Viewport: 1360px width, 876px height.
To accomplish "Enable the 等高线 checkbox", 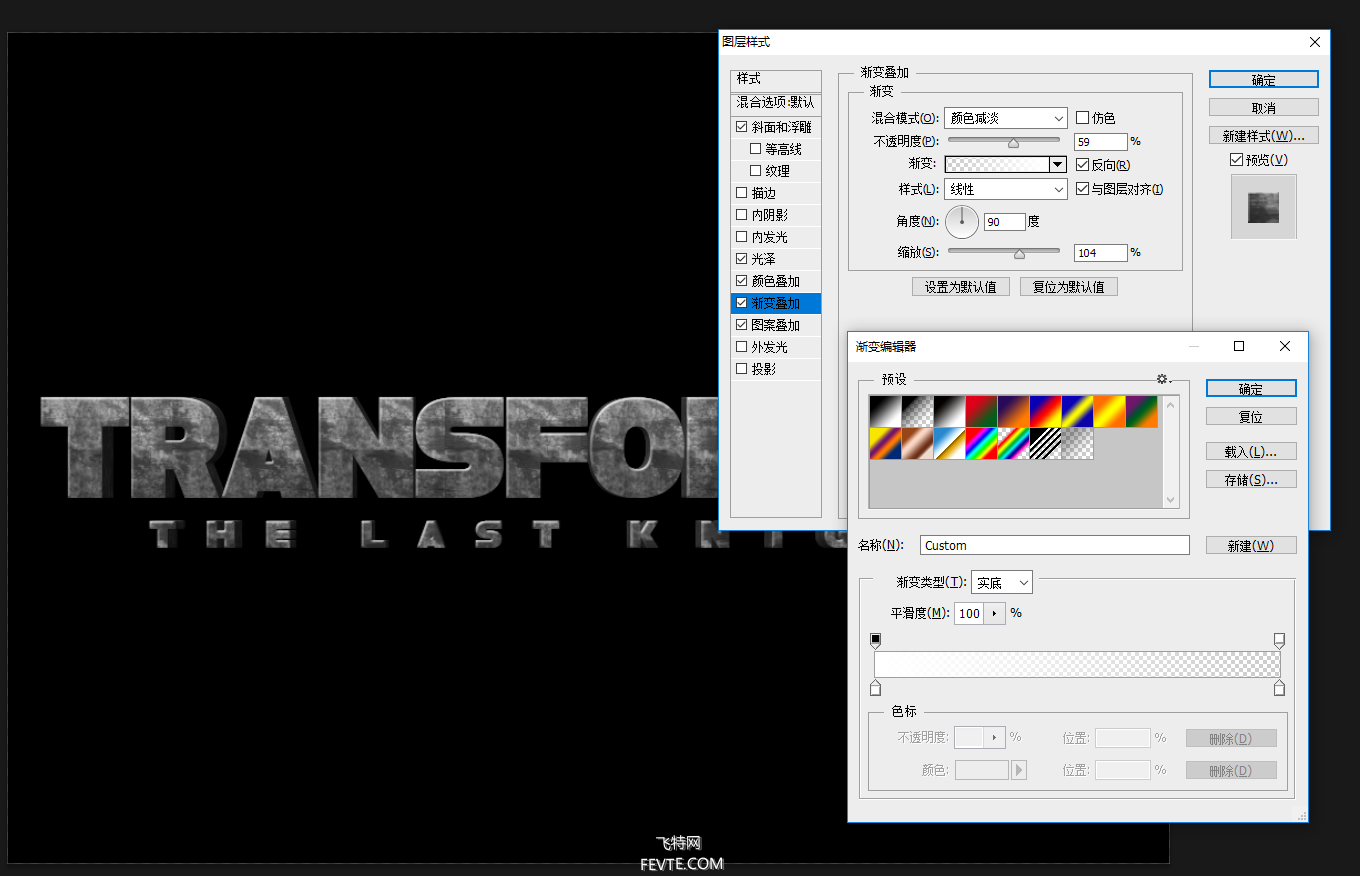I will pyautogui.click(x=755, y=149).
